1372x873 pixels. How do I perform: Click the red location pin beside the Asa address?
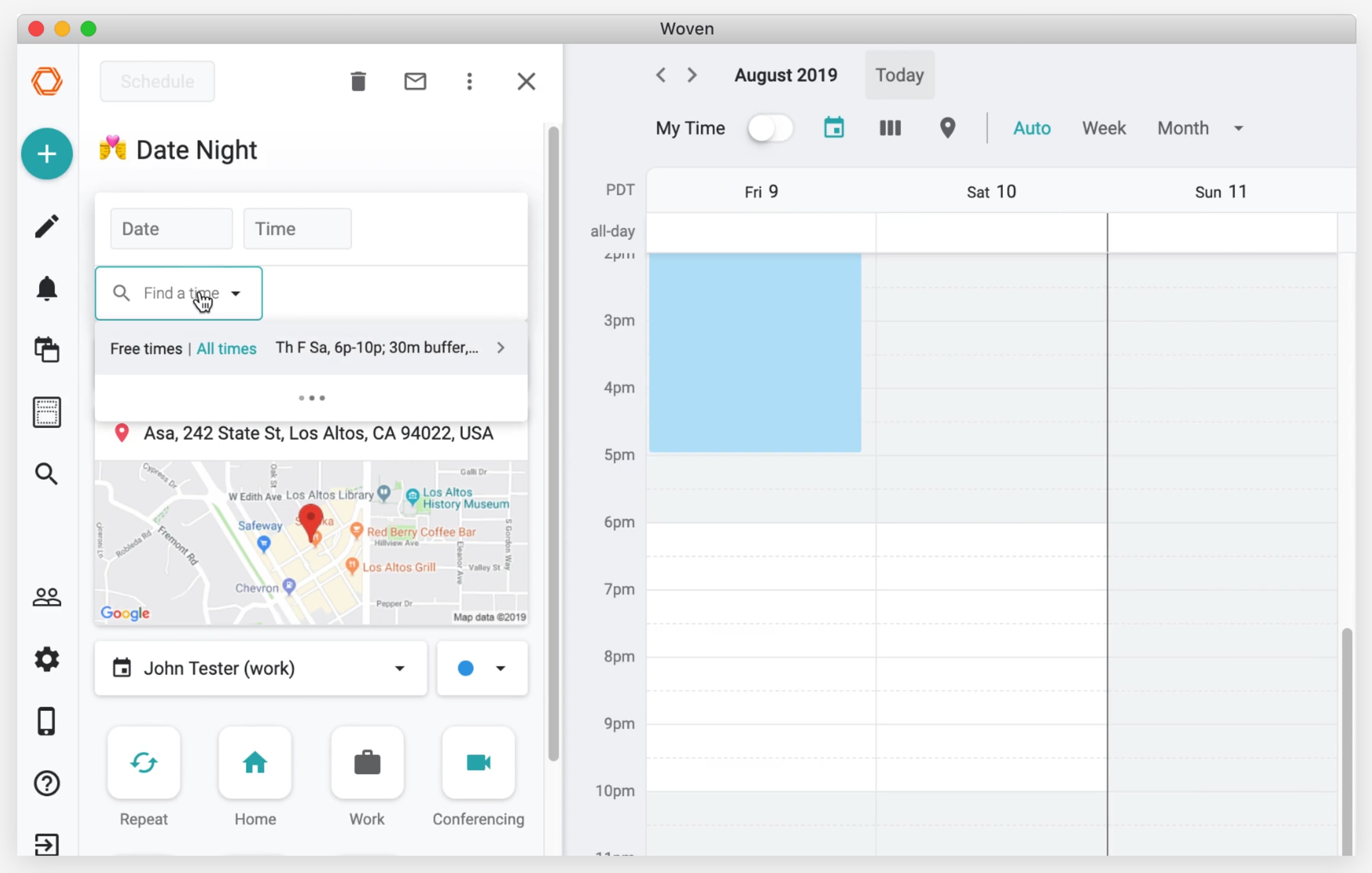pos(121,433)
